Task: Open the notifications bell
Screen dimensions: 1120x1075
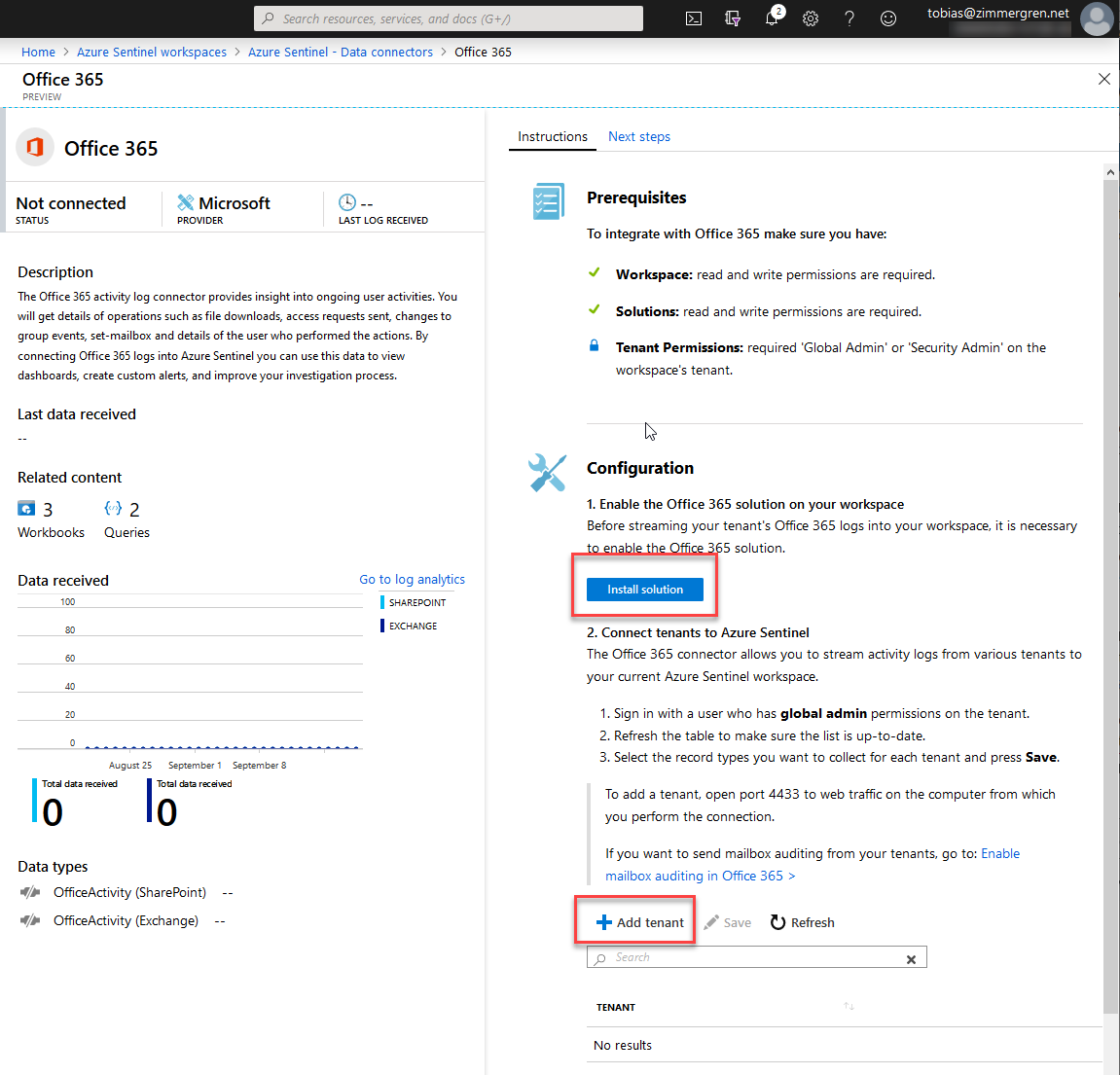Action: tap(773, 18)
